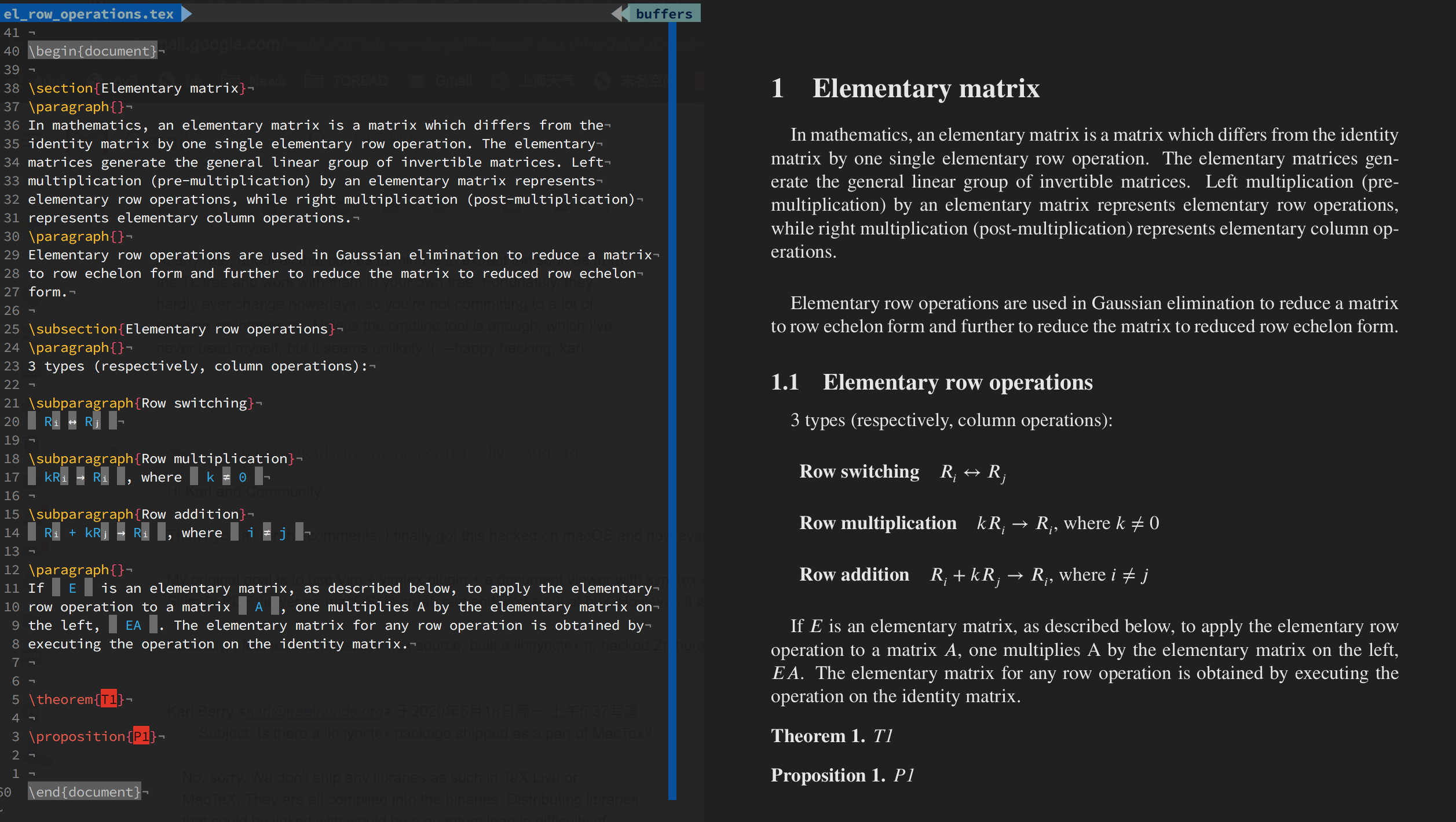The image size is (1456, 822).
Task: Click \subparagraph{Row switching} in editor
Action: point(141,403)
